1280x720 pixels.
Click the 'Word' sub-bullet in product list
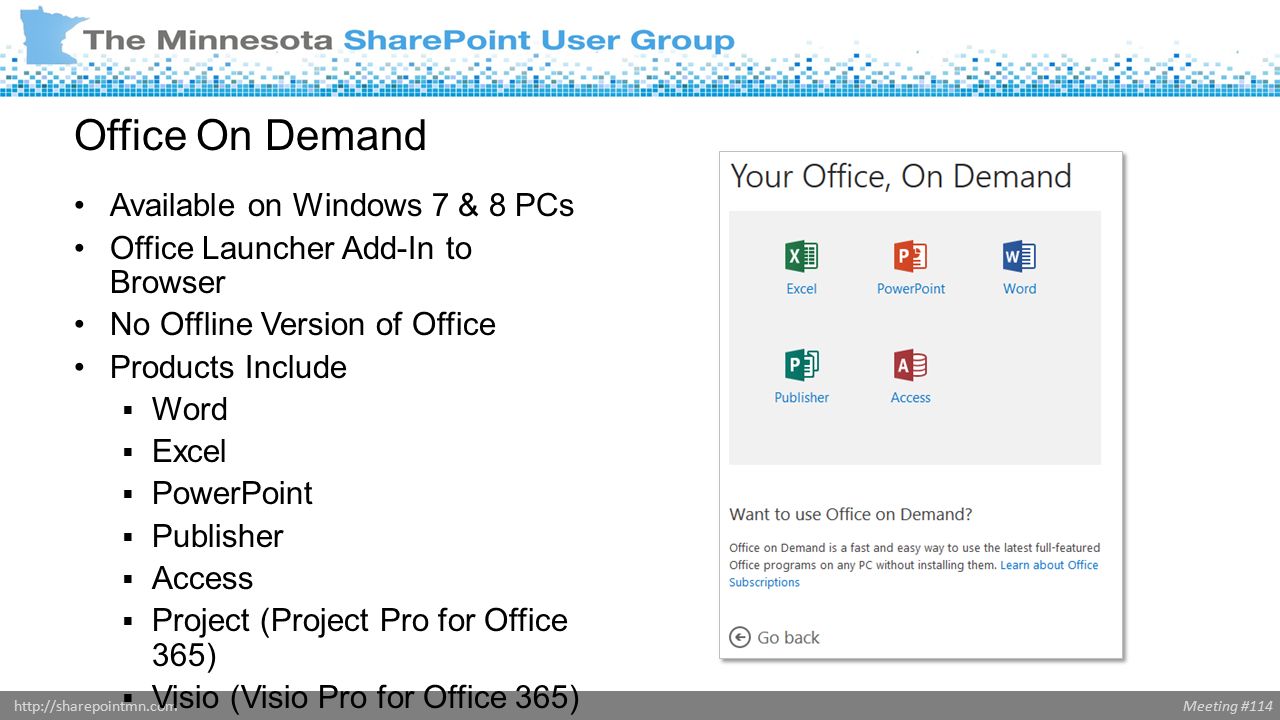[190, 409]
